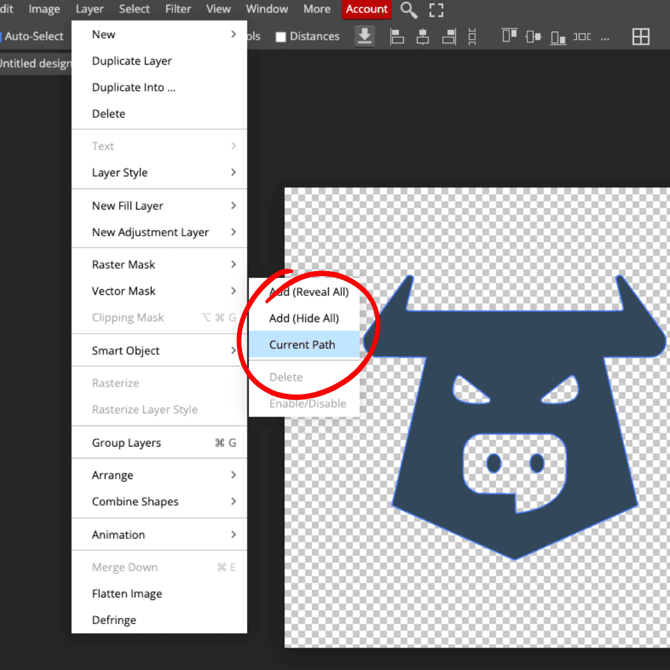Click the grid layout icon in the toolbar
Screen dimensions: 670x670
coord(641,37)
